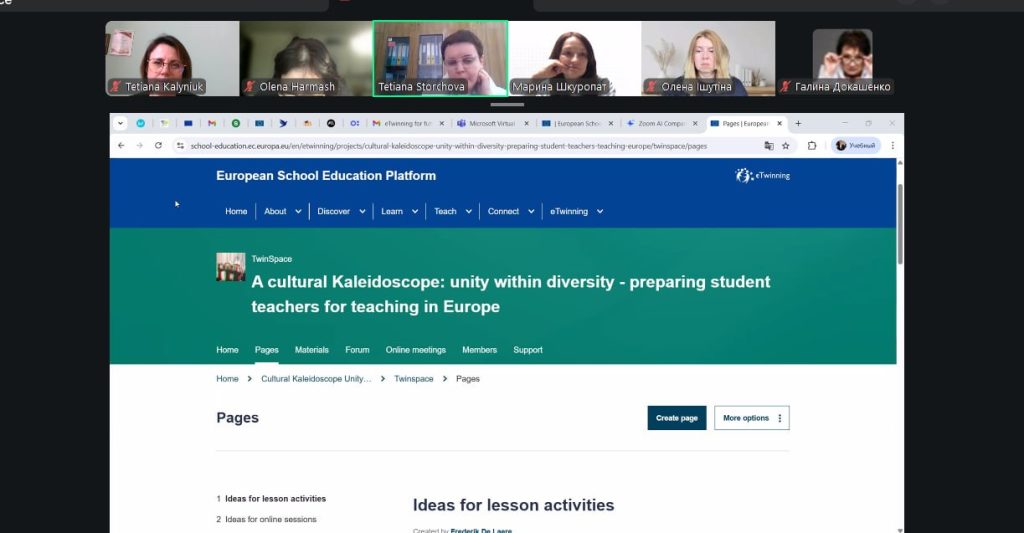Click the address bar URL field
This screenshot has height=533, width=1024.
[x=450, y=145]
